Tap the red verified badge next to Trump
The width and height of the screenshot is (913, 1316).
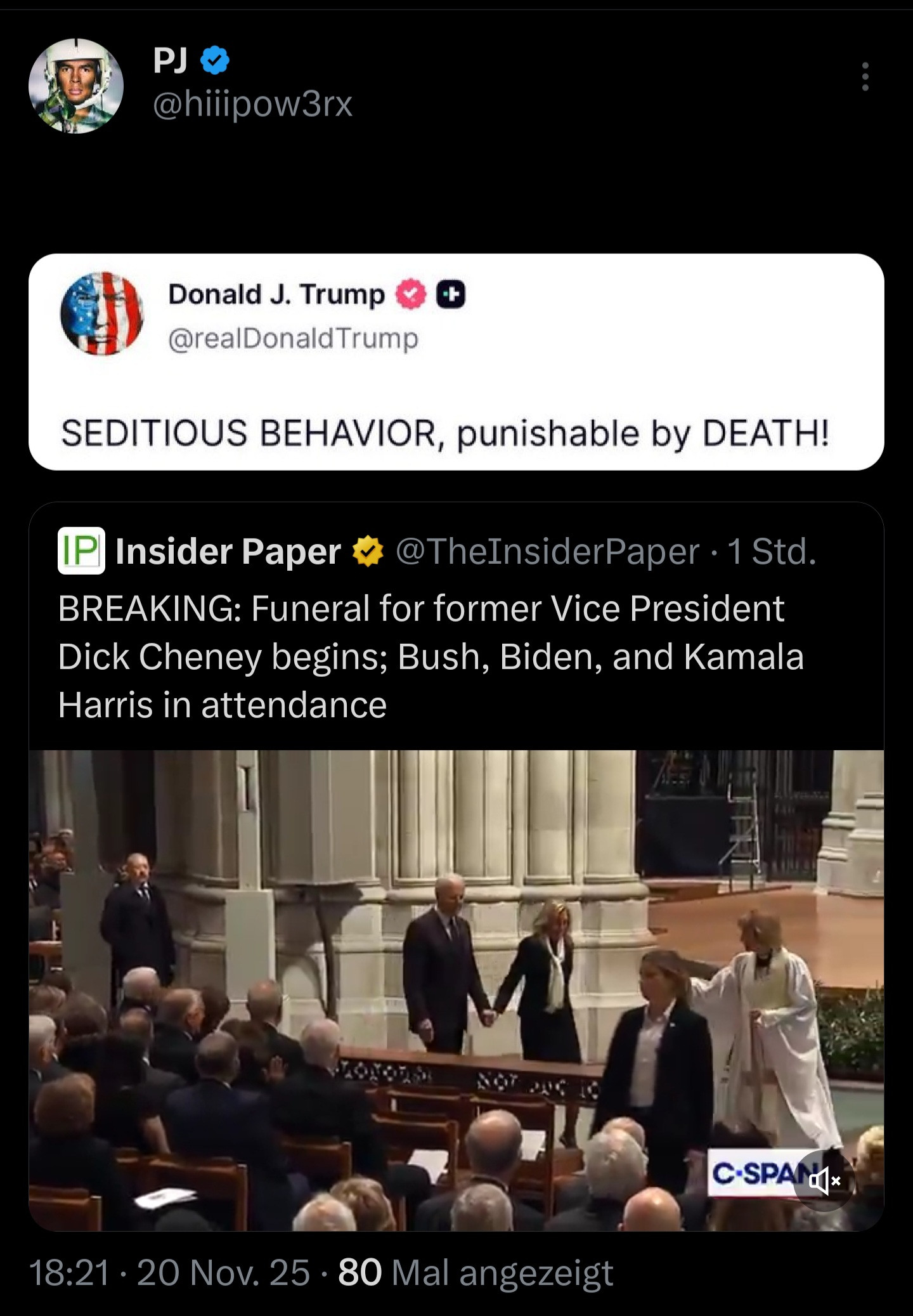(x=411, y=294)
